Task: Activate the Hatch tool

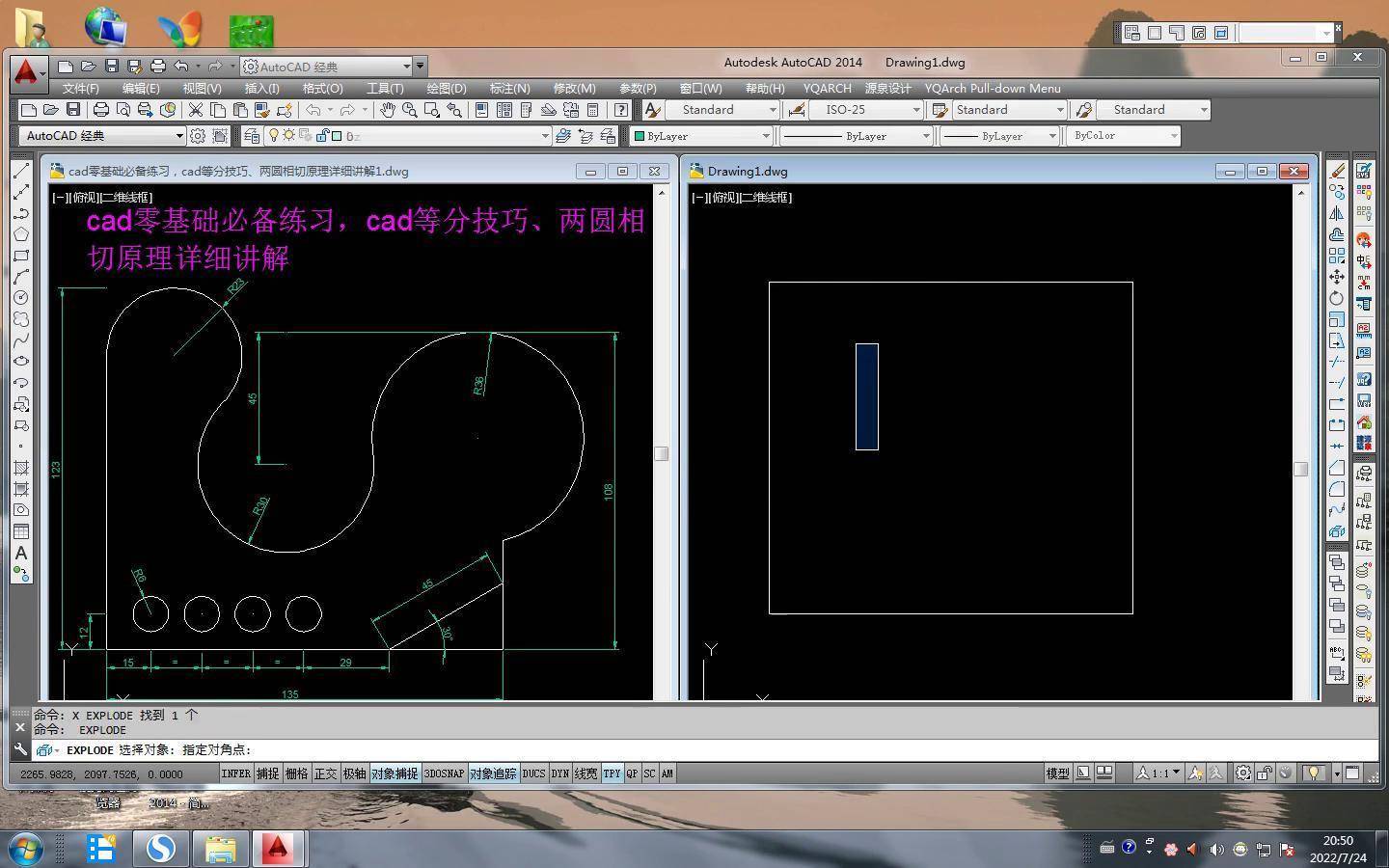Action: coord(20,468)
